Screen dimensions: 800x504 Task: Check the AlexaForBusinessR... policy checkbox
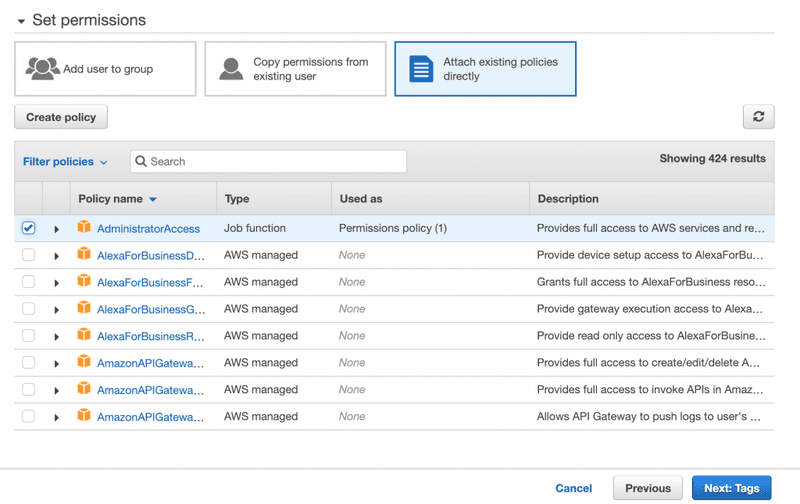tap(29, 335)
